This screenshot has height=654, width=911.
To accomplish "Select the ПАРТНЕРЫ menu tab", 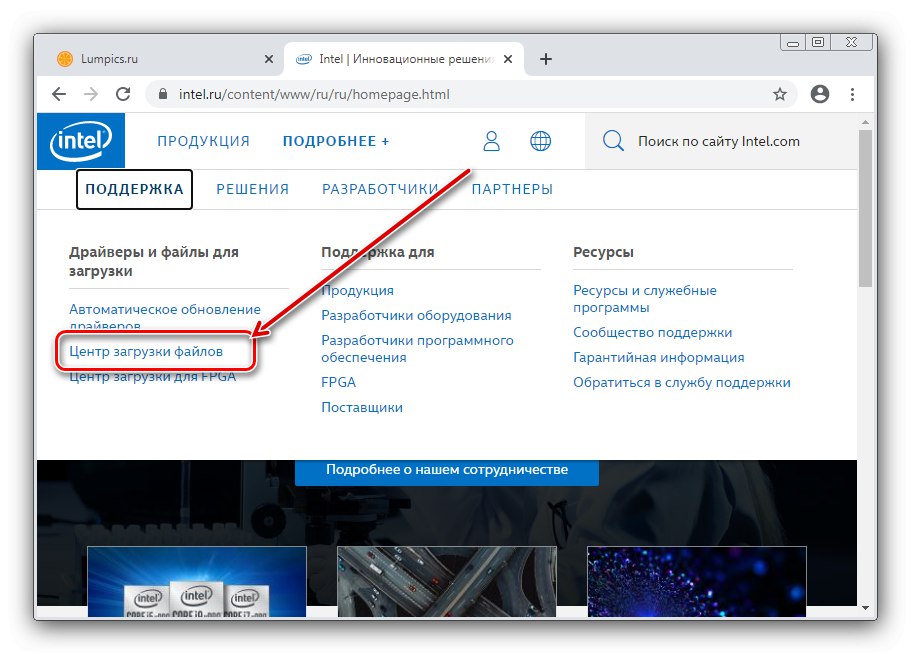I will point(512,189).
